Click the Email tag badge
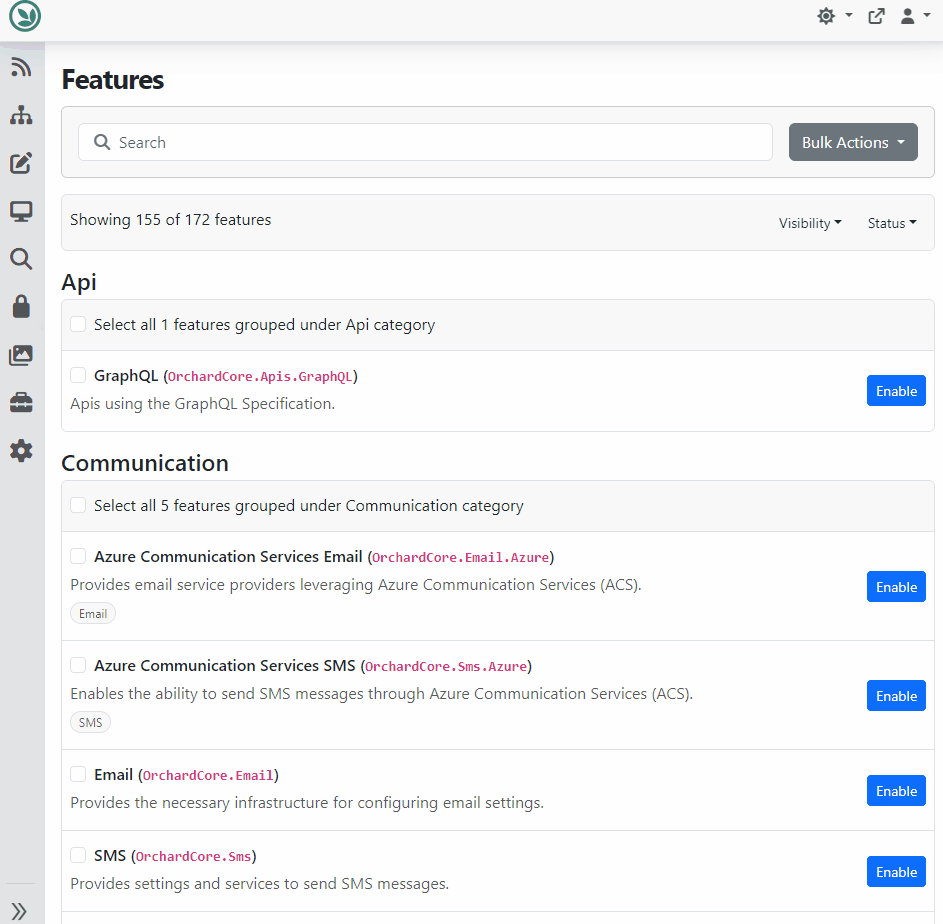 point(93,614)
